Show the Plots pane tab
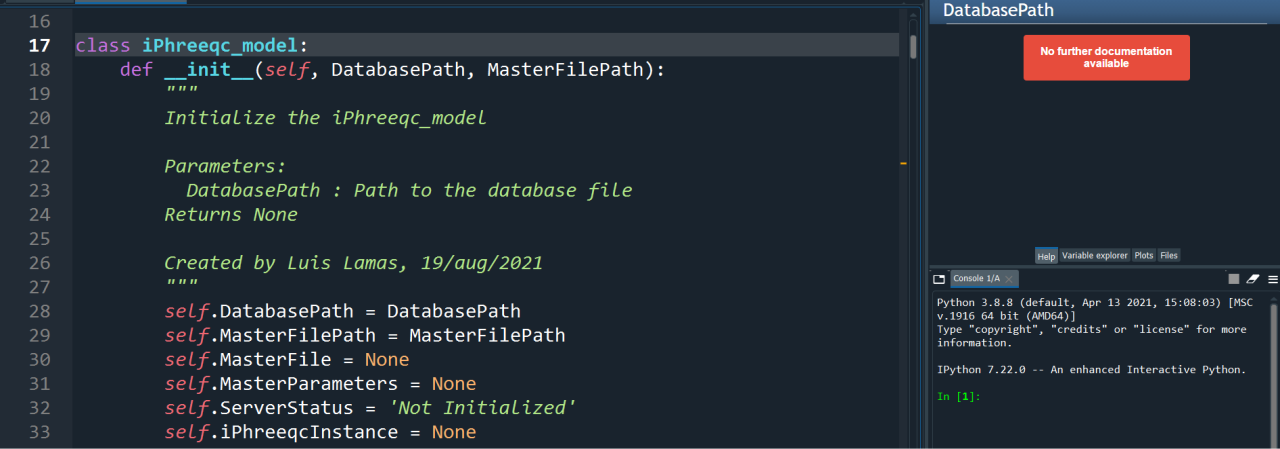The width and height of the screenshot is (1280, 449). (1144, 256)
